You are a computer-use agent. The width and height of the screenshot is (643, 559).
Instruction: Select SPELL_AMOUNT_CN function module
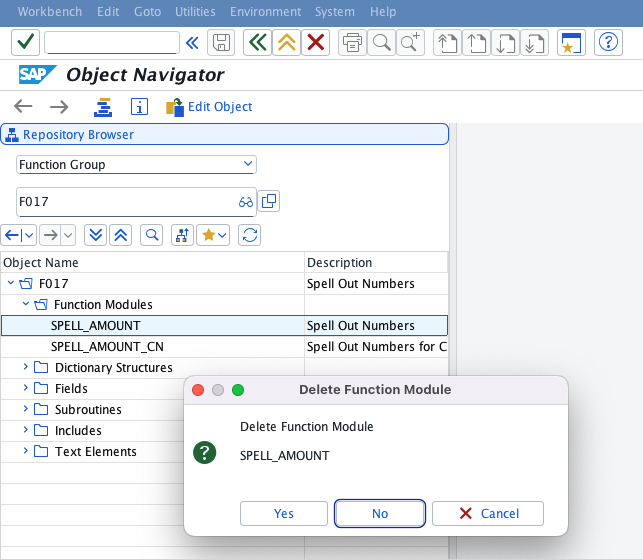click(224, 347)
